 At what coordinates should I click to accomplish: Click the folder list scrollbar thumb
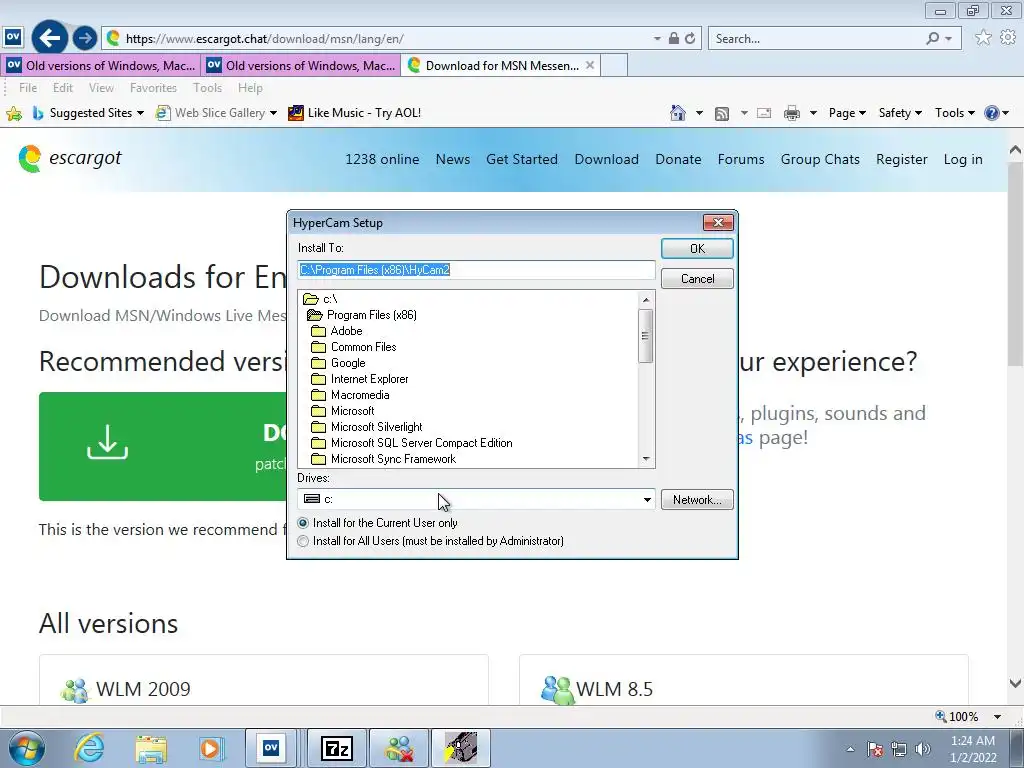click(645, 336)
